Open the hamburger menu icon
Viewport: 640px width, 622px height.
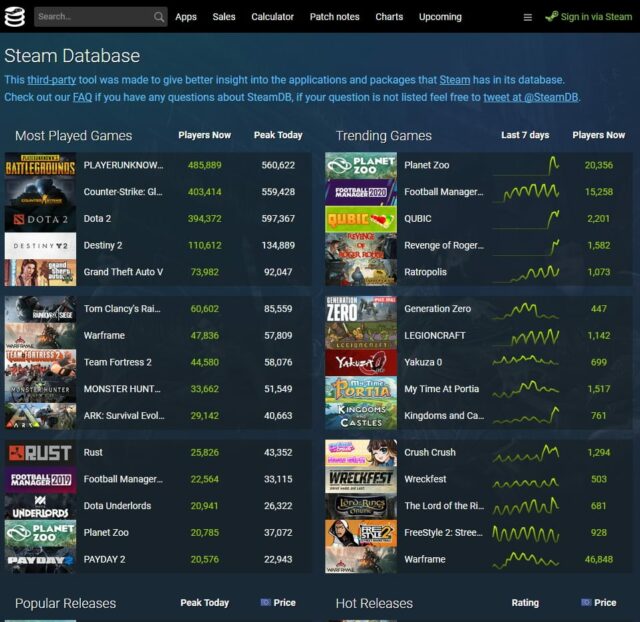[528, 17]
